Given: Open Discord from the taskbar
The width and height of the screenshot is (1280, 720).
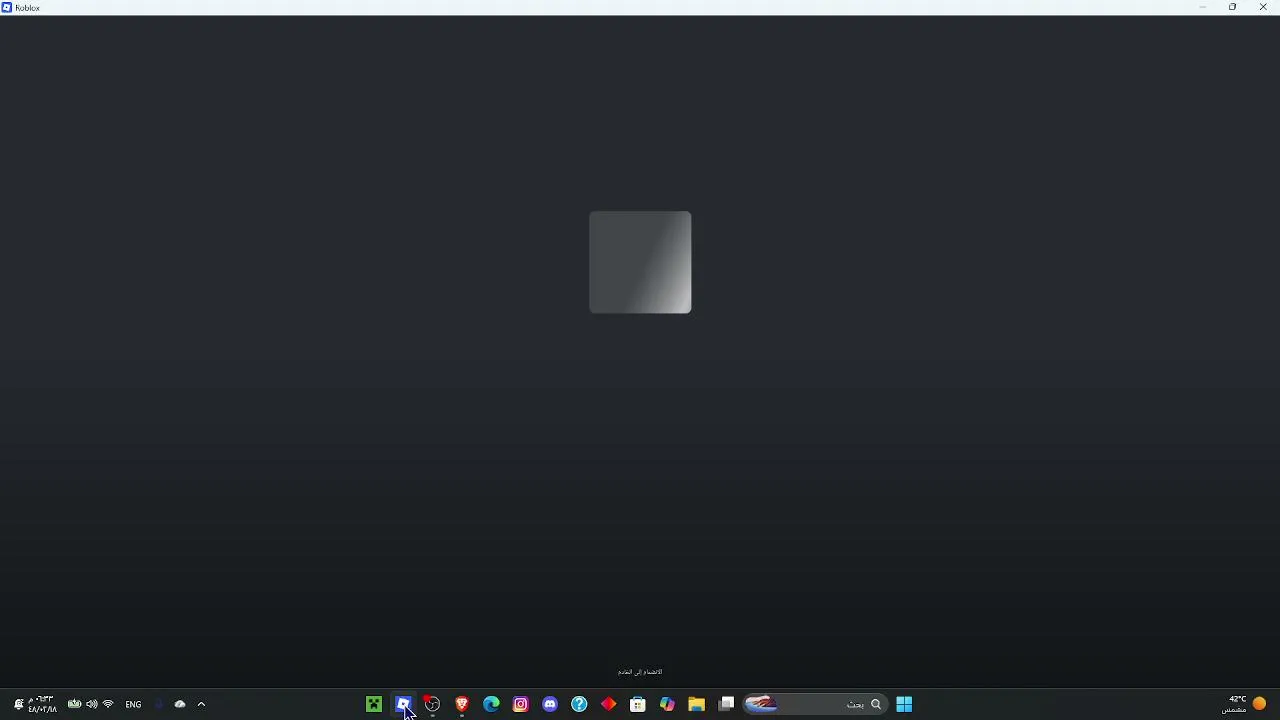Looking at the screenshot, I should tap(550, 704).
